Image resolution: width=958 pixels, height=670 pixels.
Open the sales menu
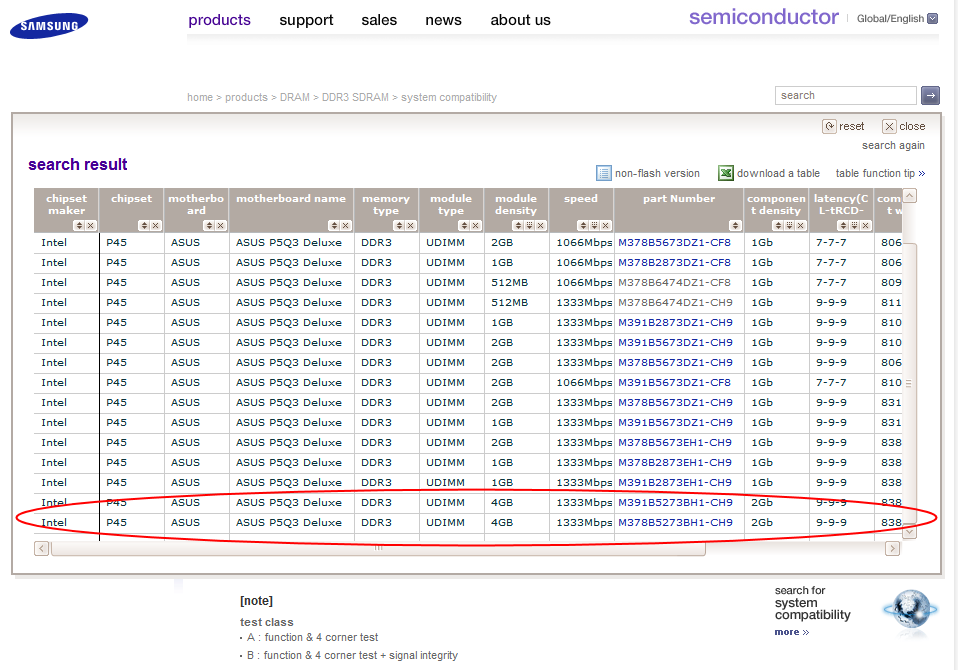click(379, 20)
